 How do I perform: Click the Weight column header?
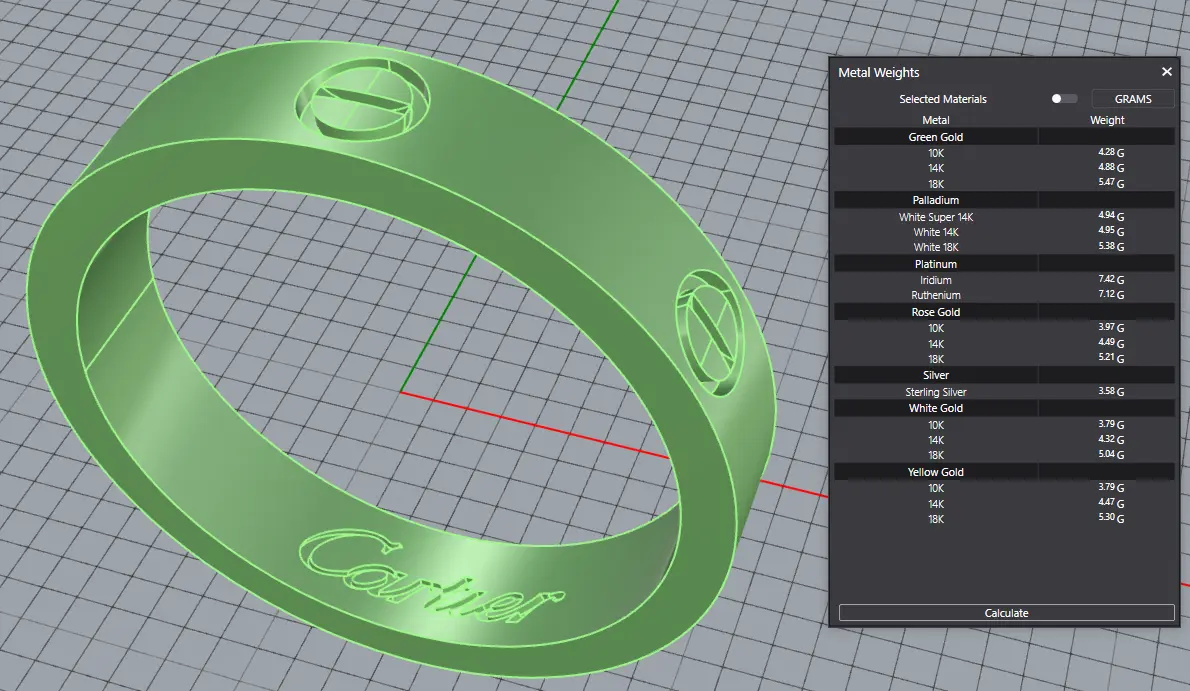1106,120
